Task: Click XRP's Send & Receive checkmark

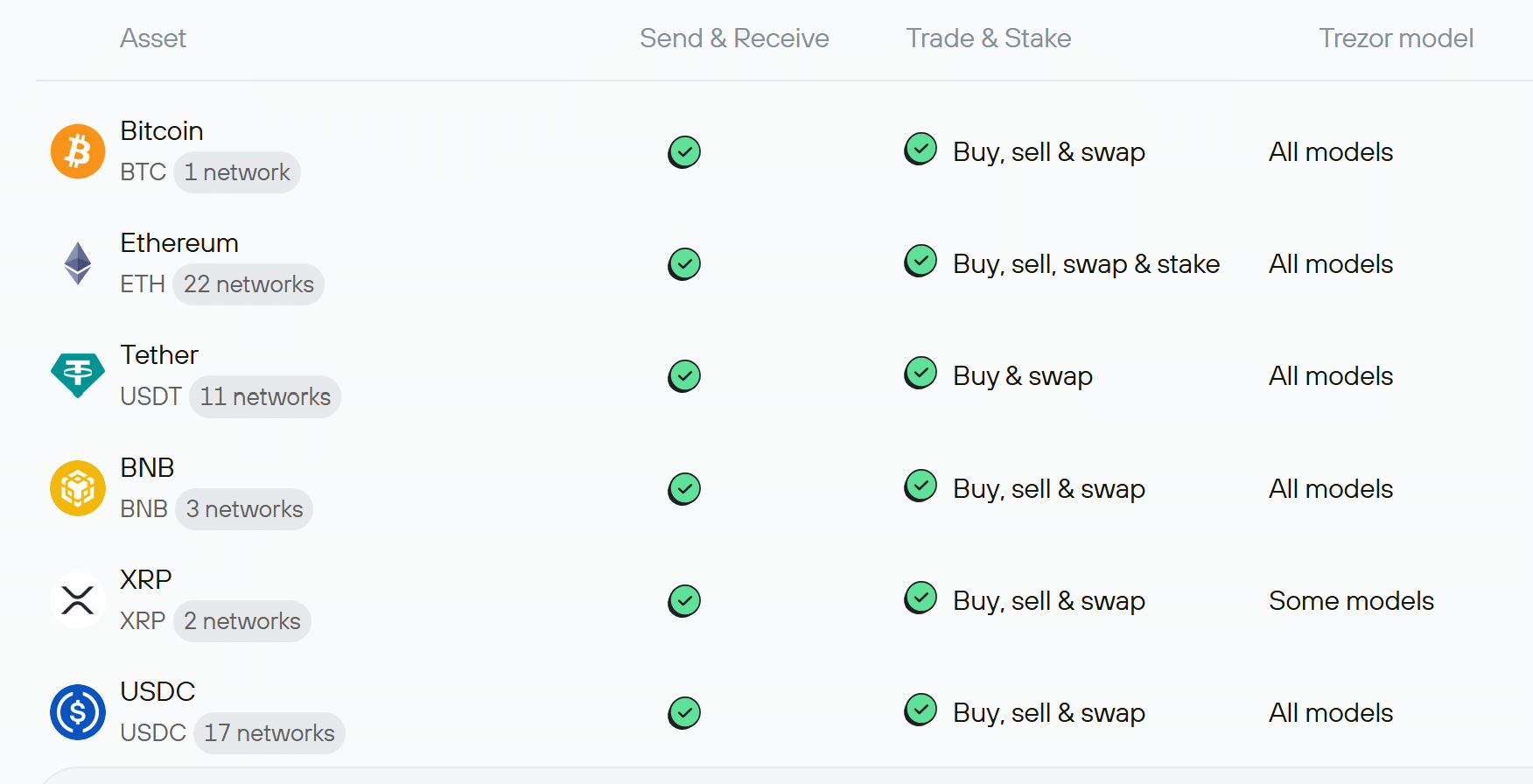Action: pyautogui.click(x=684, y=601)
